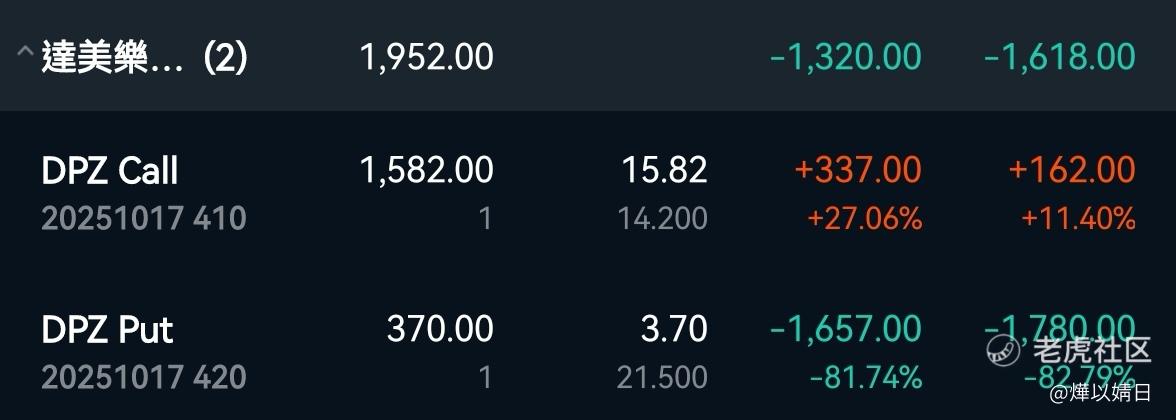Collapse the 達美樂 position group chevron
This screenshot has height=420, width=1176.
click(25, 52)
